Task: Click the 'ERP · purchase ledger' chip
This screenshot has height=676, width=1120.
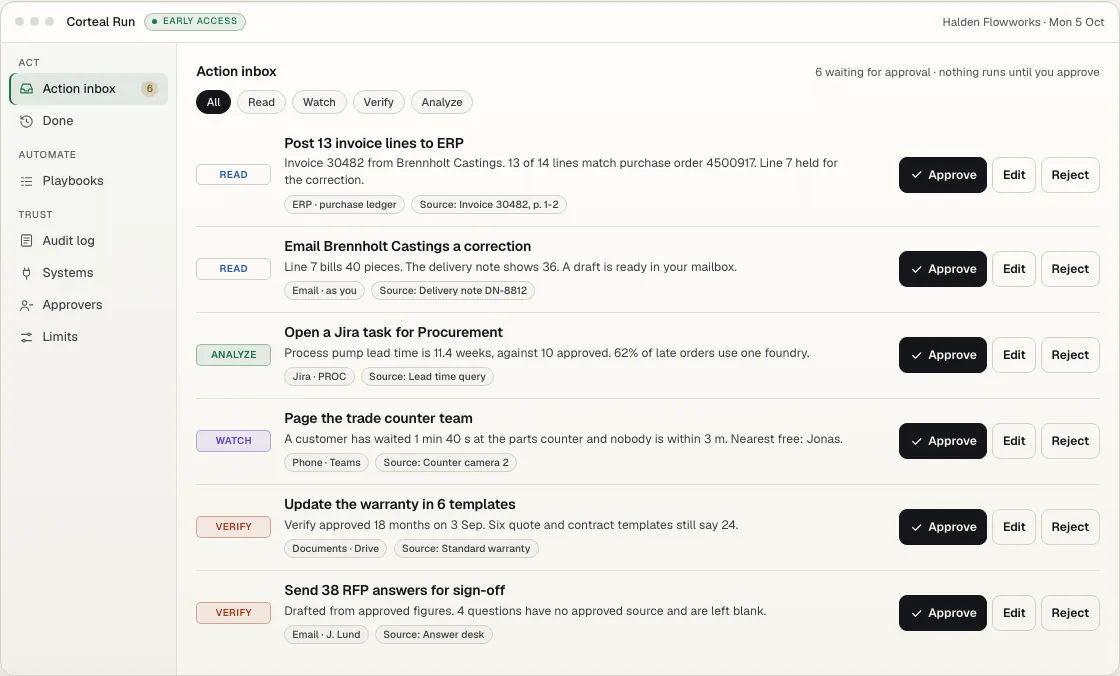Action: click(x=344, y=204)
